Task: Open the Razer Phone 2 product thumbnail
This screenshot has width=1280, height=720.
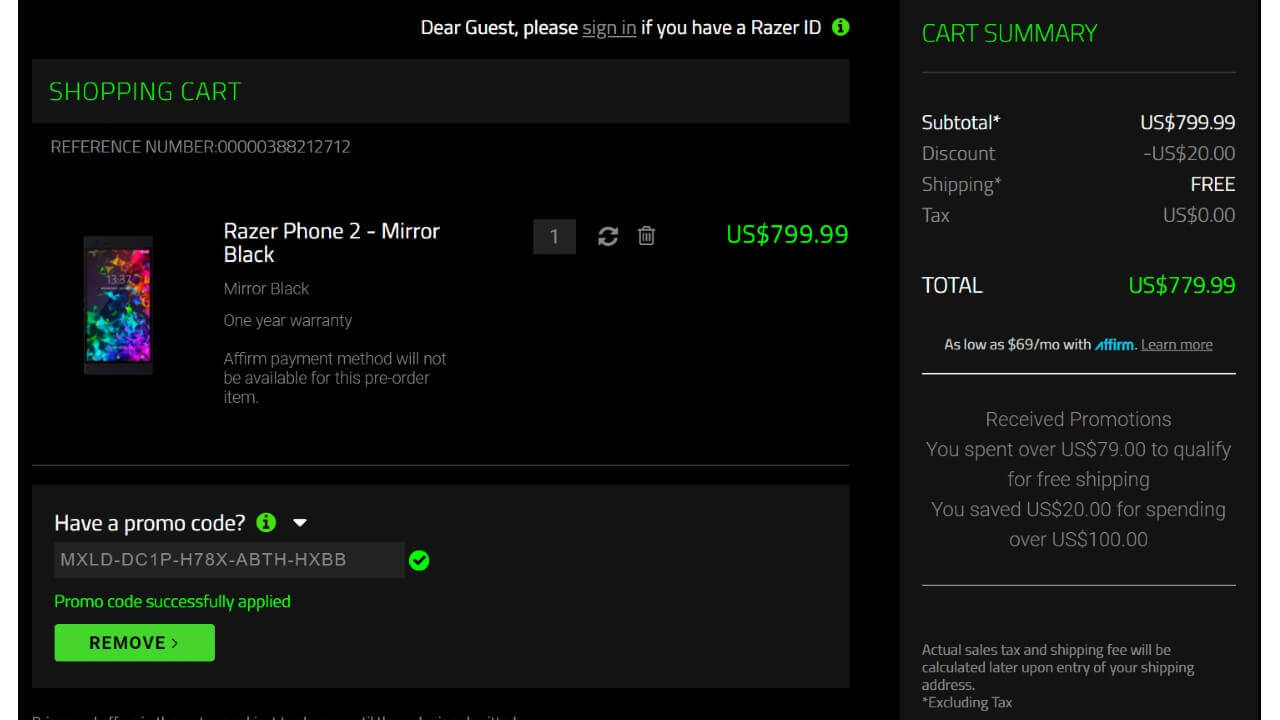Action: click(118, 304)
